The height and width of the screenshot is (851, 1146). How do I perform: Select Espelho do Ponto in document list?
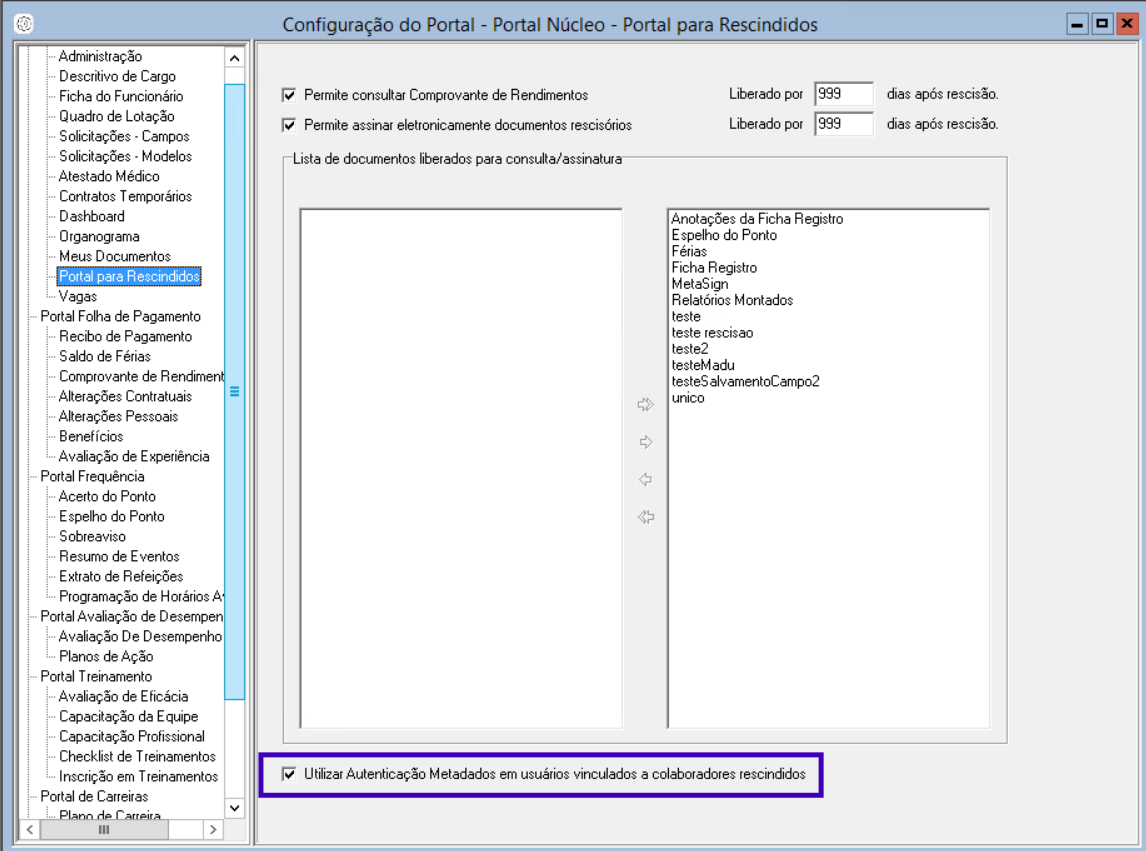pos(724,235)
